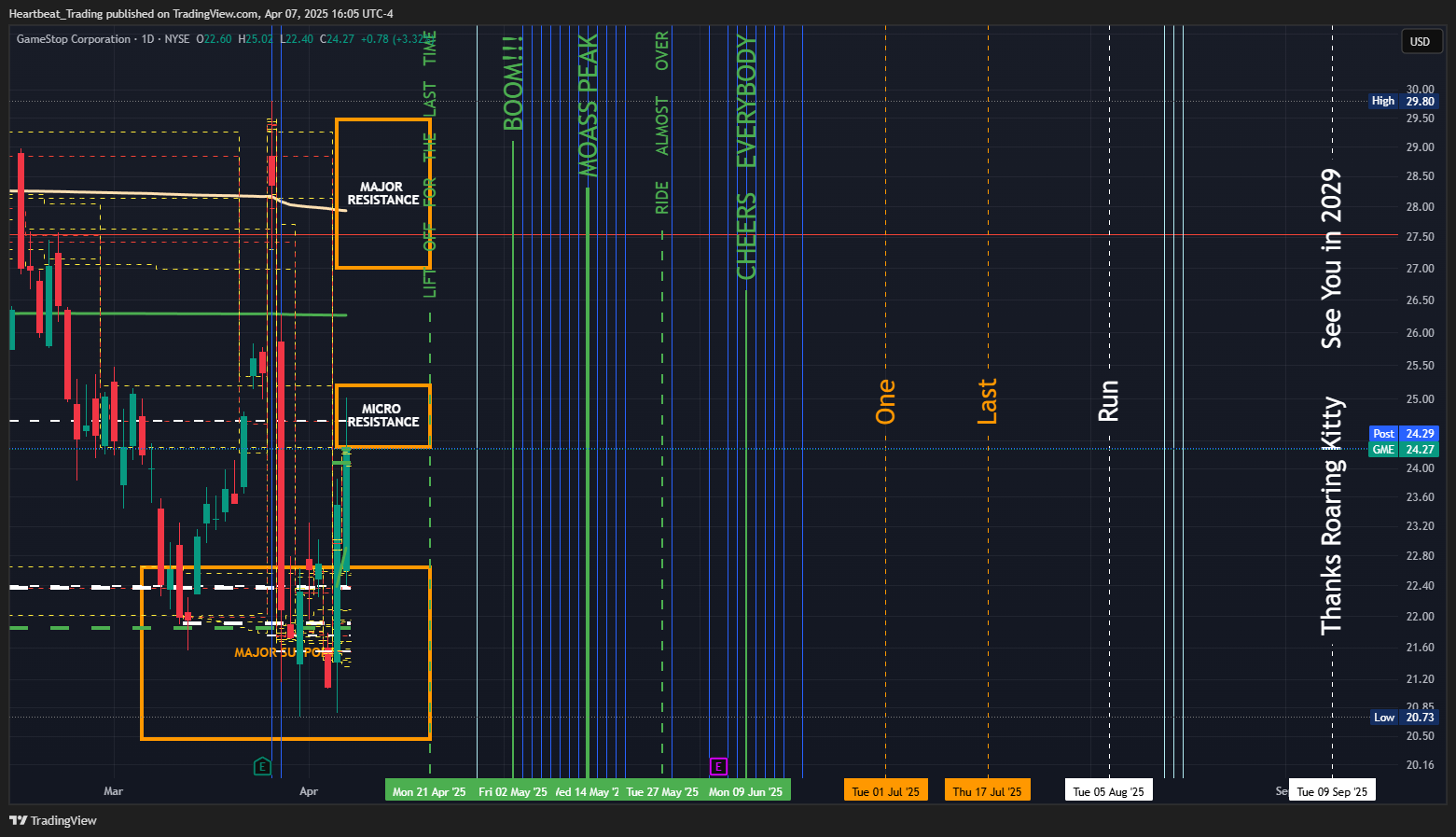Select the 1D interval label in legend
The image size is (1456, 837).
[147, 39]
